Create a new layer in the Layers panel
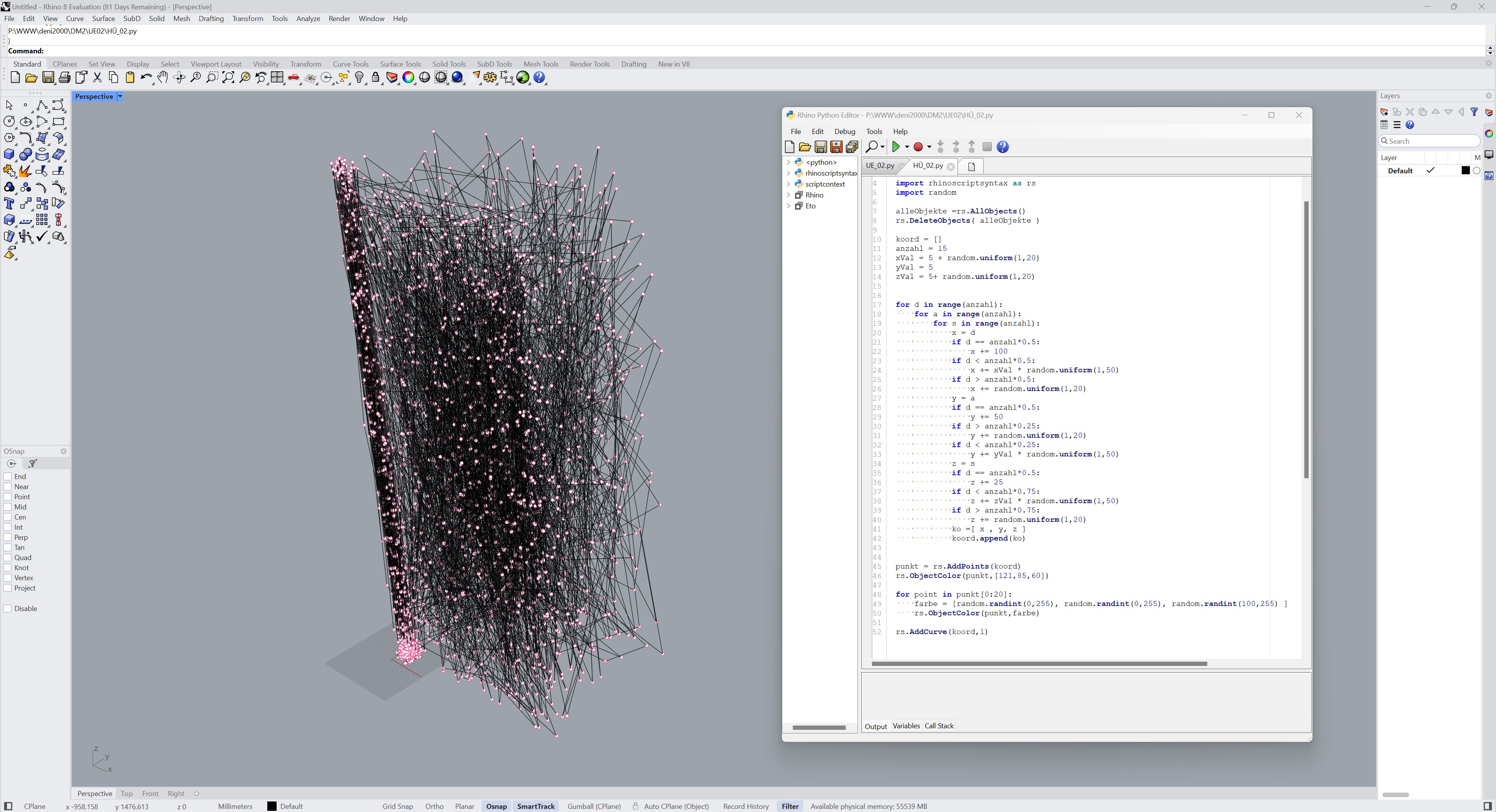1496x812 pixels. pyautogui.click(x=1384, y=111)
